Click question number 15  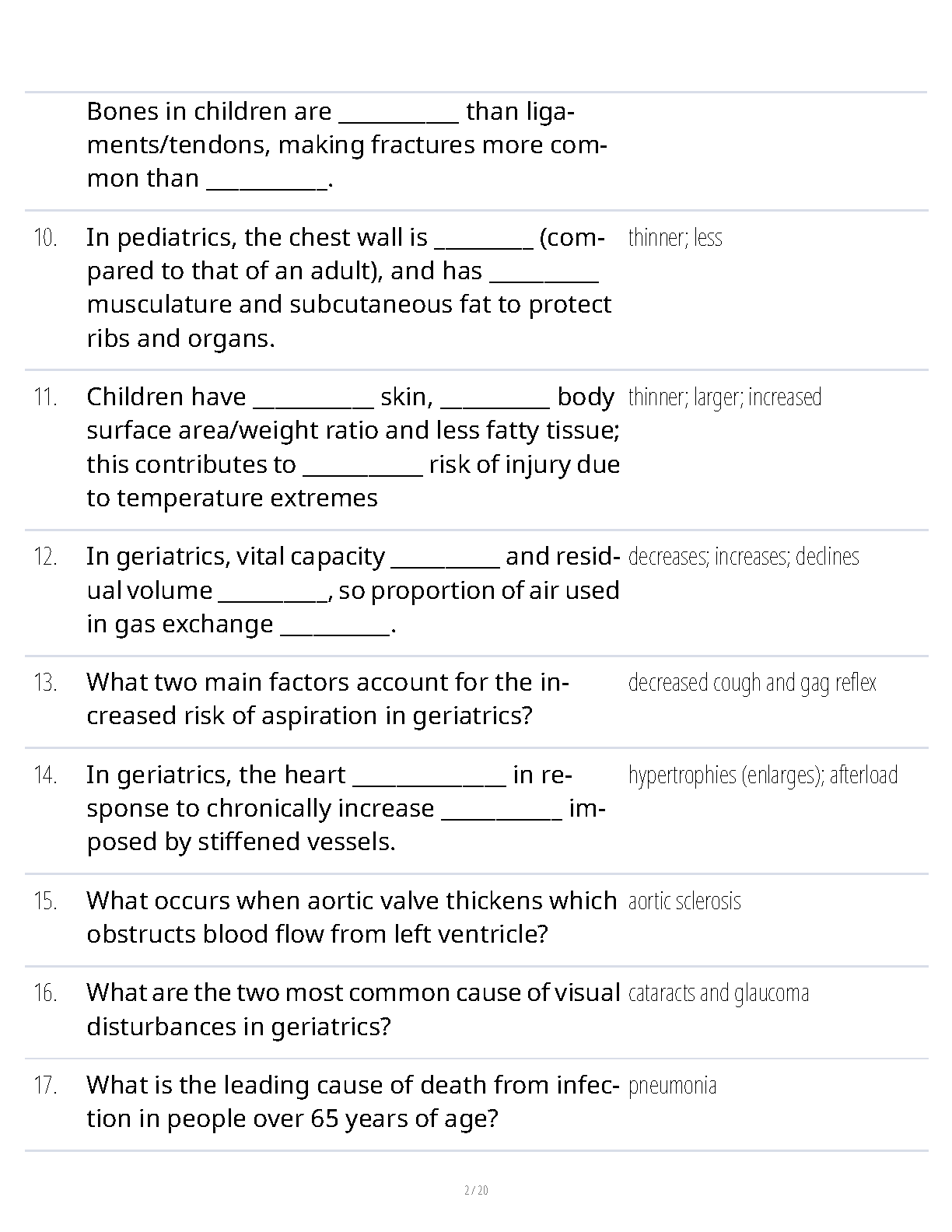click(x=46, y=901)
